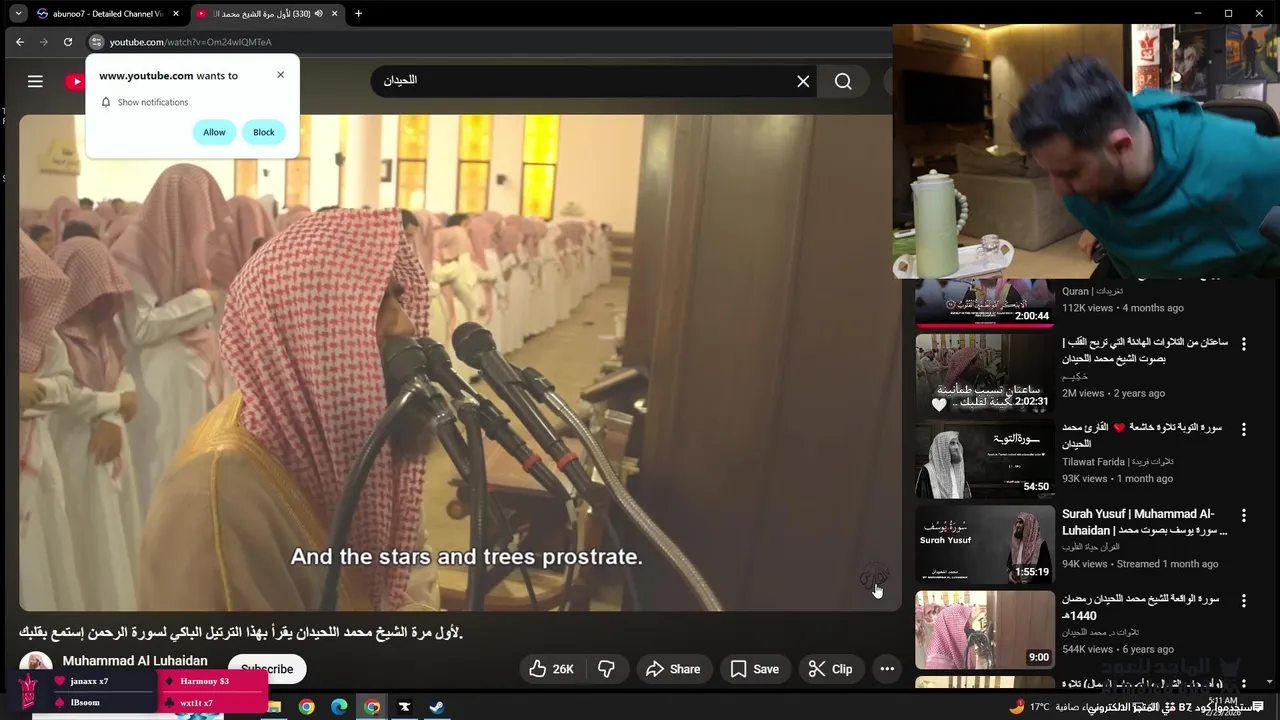Like the video with thumbs up 26K
The image size is (1280, 720).
[551, 669]
